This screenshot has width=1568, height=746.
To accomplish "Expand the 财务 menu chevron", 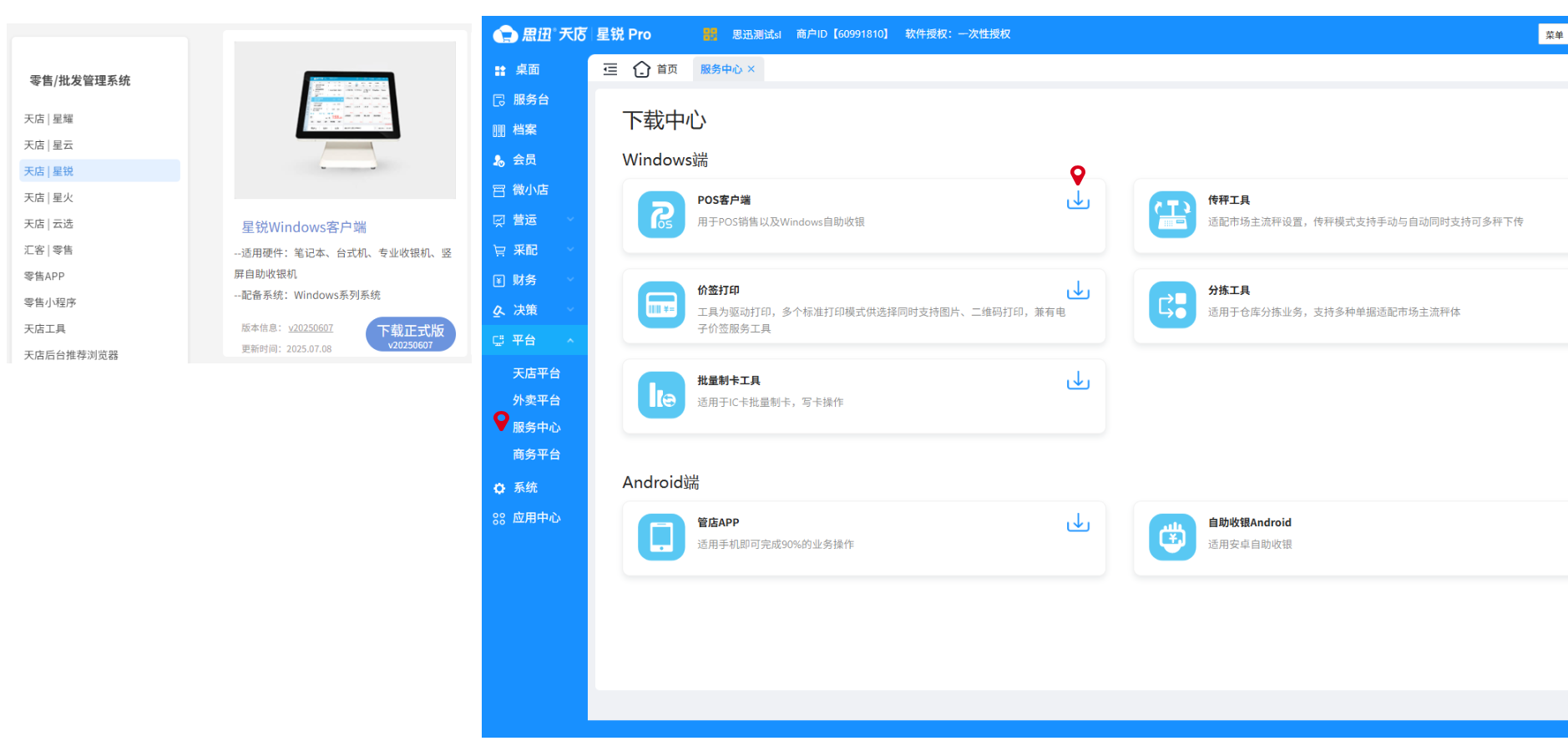I will pos(570,280).
